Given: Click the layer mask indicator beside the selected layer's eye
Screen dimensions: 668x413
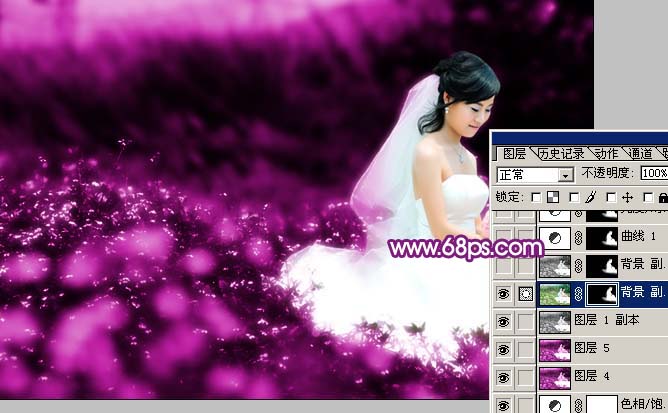Looking at the screenshot, I should coord(524,294).
